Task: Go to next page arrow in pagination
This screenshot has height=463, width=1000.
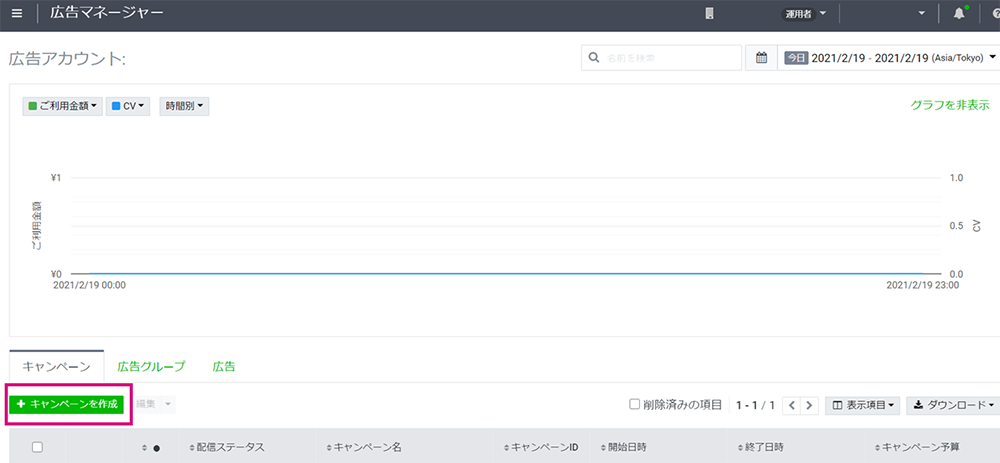Action: pos(809,405)
